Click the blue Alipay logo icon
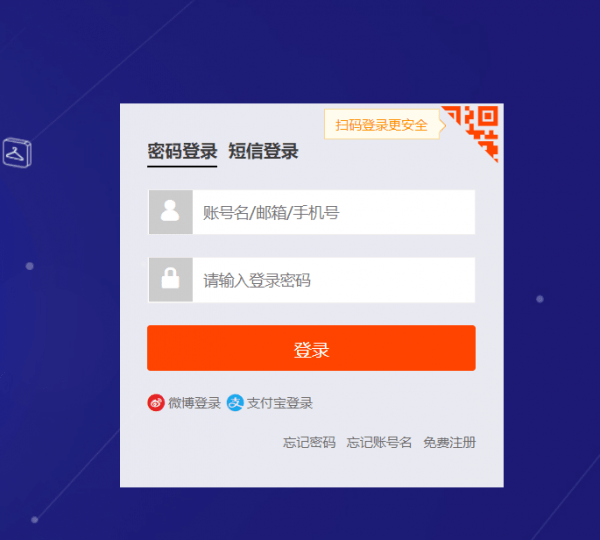 [235, 403]
